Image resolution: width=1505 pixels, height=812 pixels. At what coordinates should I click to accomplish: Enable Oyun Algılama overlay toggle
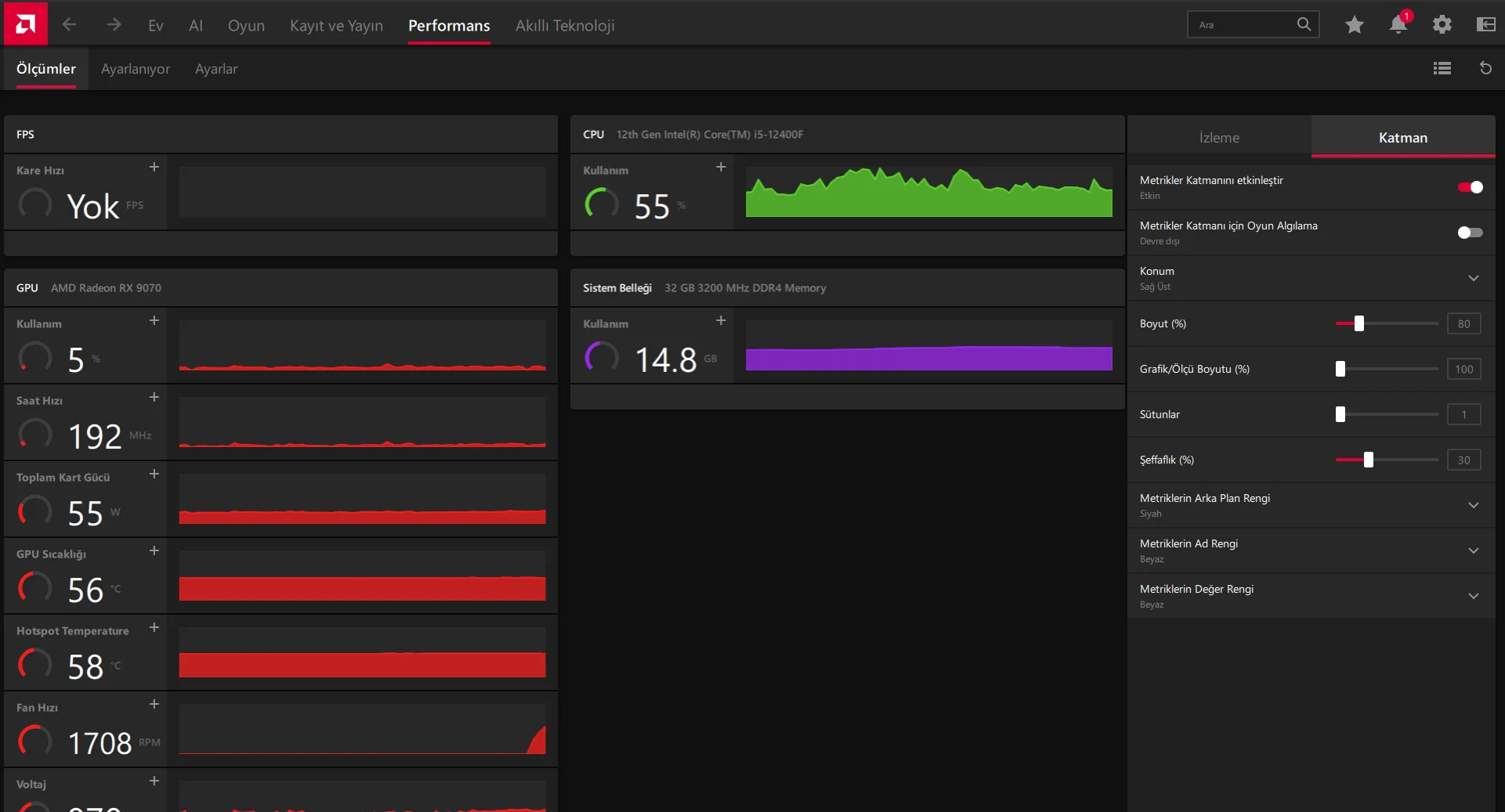tap(1470, 233)
